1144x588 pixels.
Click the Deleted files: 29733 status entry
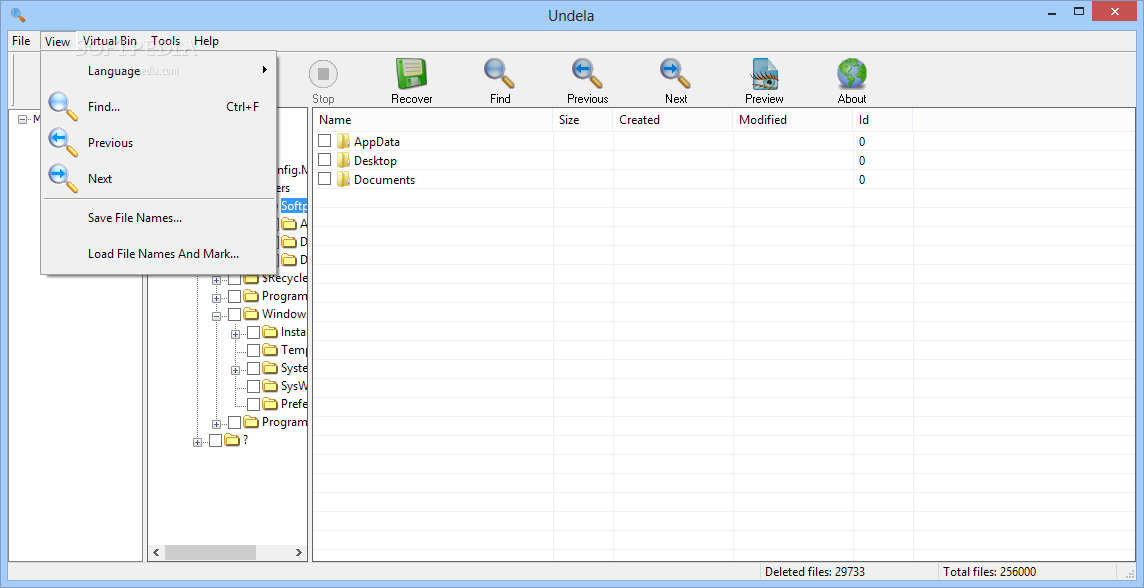tap(815, 572)
